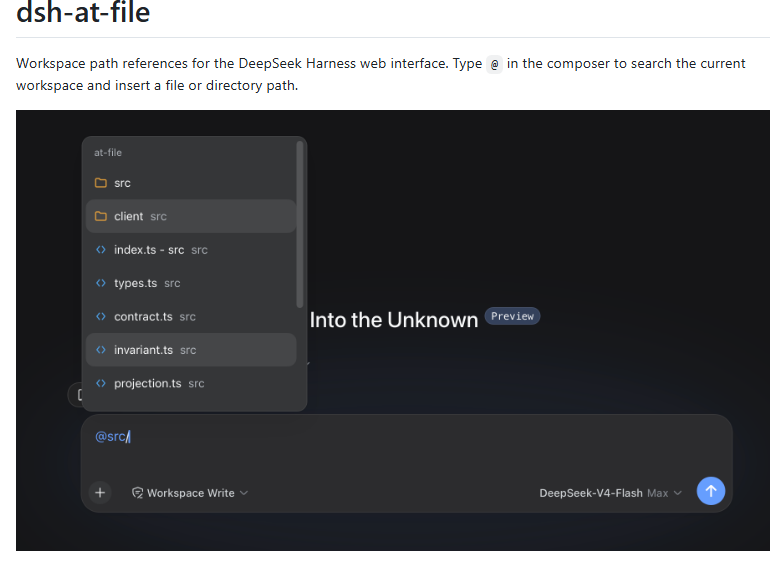
Task: Click the folder icon beside src
Action: 101,183
